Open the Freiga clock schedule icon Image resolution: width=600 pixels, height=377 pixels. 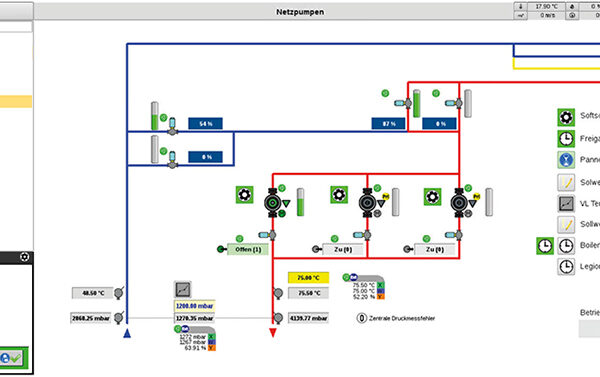[x=566, y=139]
